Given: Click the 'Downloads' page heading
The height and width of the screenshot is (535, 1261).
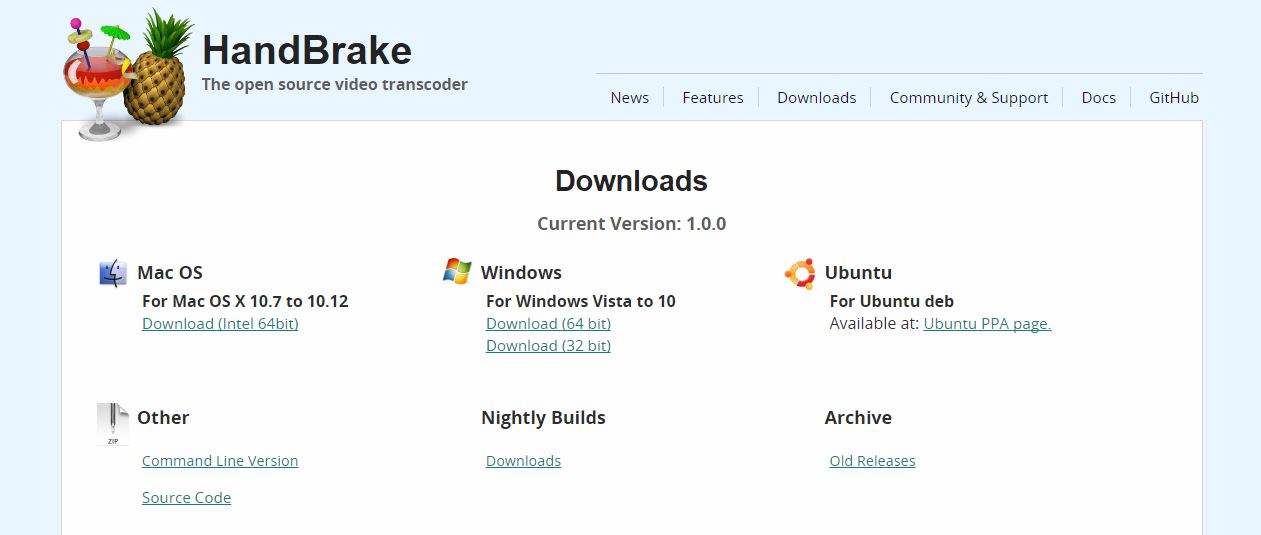Looking at the screenshot, I should [x=631, y=181].
